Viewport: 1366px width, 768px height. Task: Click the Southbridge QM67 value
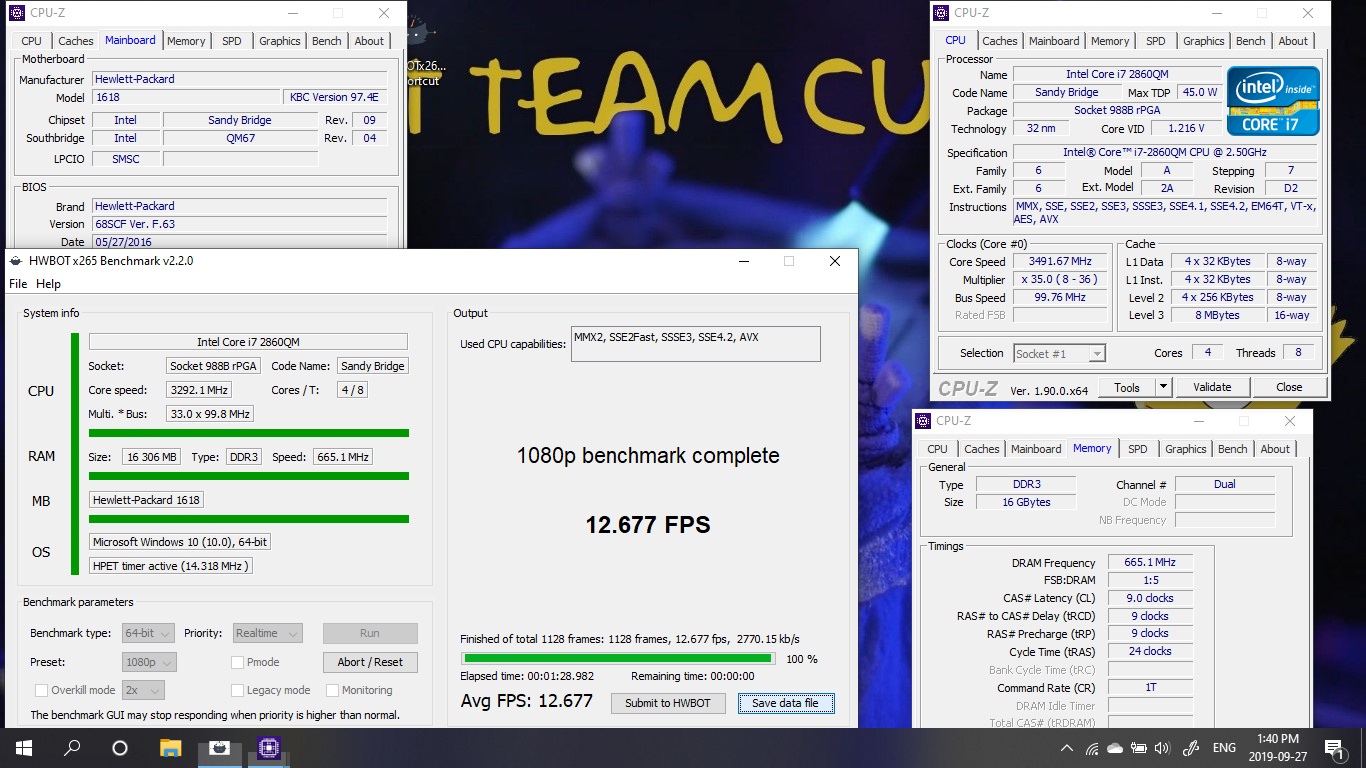241,138
